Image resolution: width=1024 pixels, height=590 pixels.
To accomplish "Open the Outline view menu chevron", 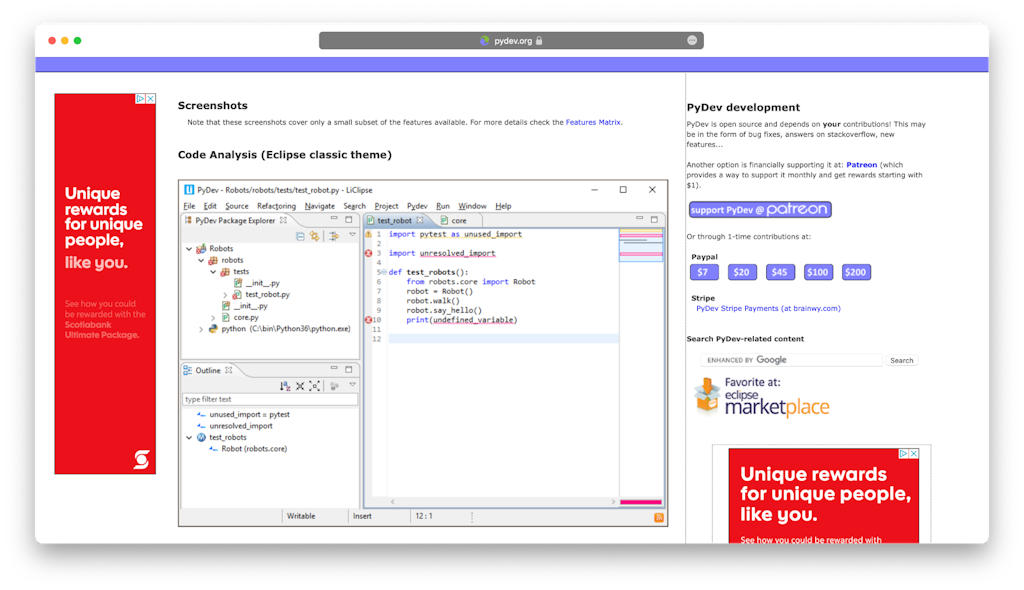I will (352, 385).
